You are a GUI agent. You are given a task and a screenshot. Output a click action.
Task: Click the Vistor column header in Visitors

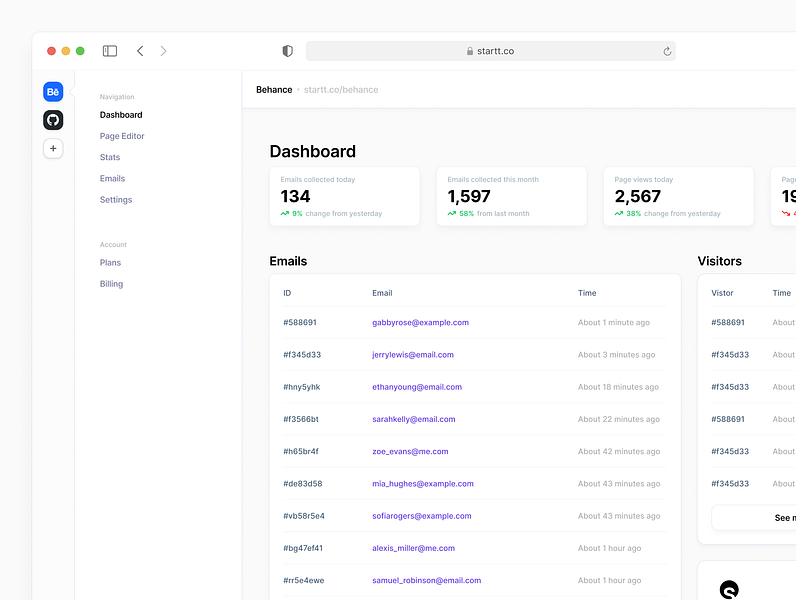(x=722, y=293)
